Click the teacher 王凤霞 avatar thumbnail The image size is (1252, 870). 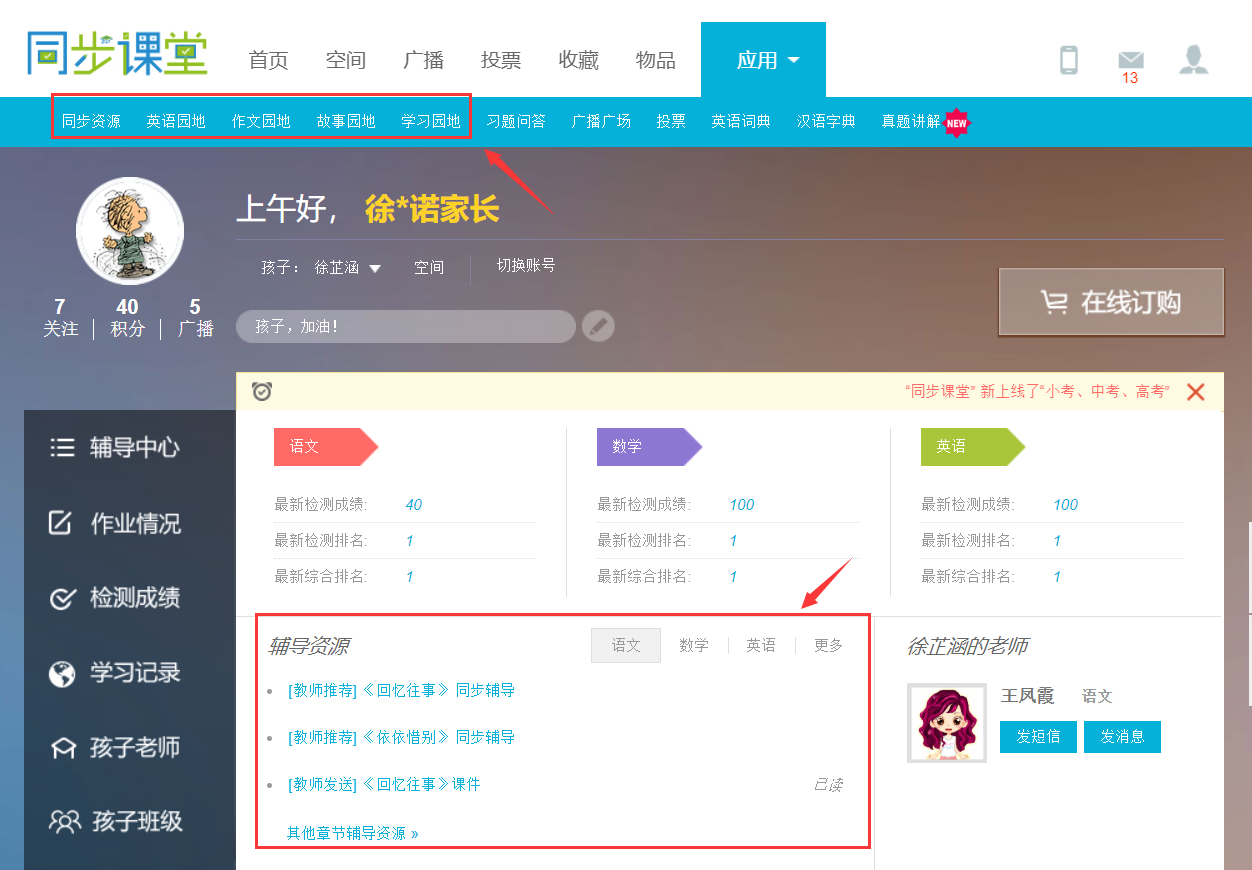click(946, 723)
